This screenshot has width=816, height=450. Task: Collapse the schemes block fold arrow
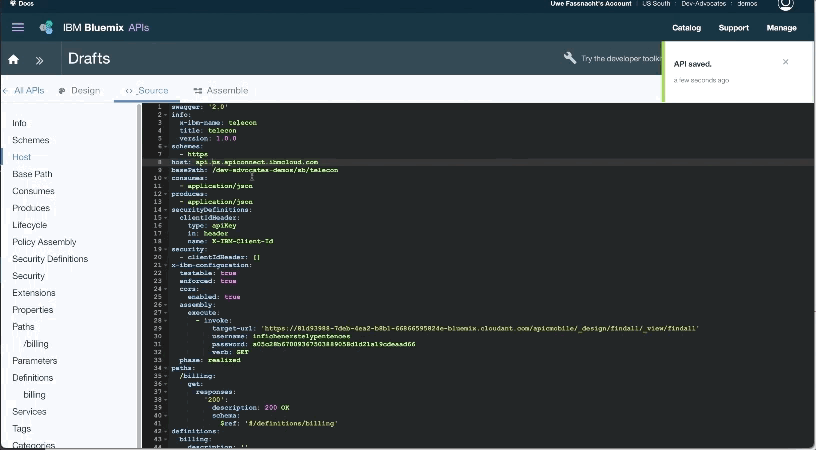click(x=166, y=147)
